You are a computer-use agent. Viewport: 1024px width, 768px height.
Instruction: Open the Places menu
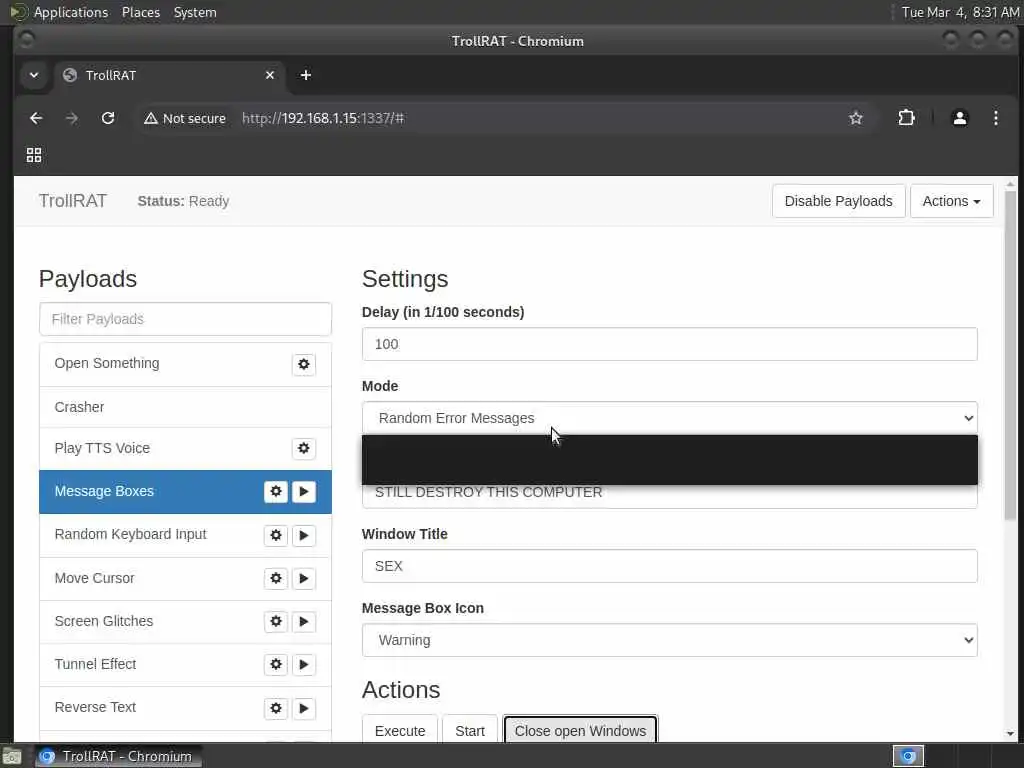[140, 12]
